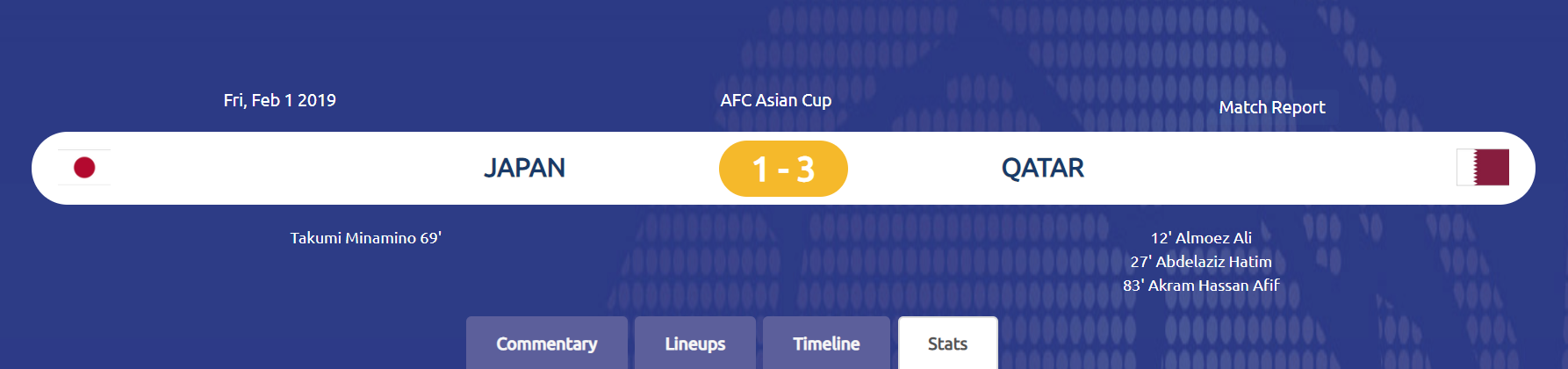This screenshot has width=1568, height=369.
Task: Open the Match Report link
Action: tap(1271, 107)
